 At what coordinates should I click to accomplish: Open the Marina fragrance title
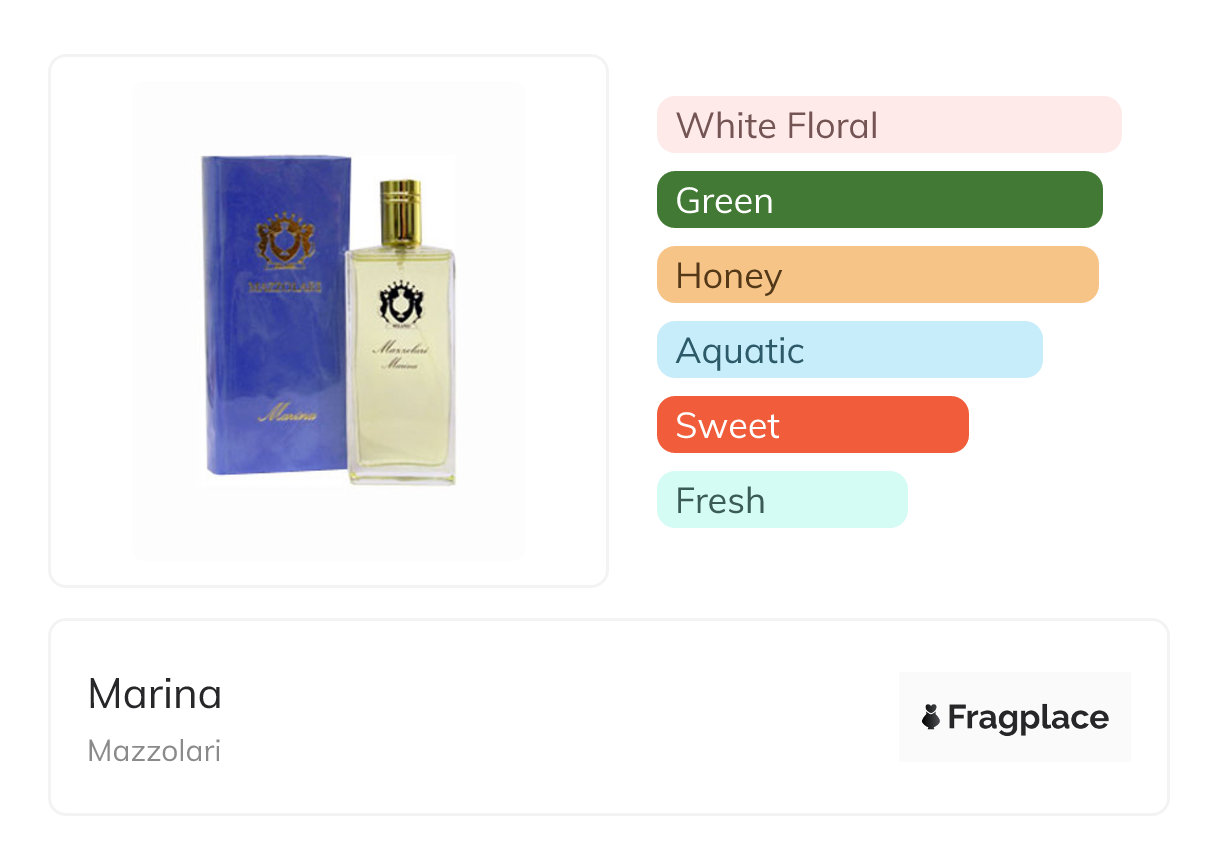tap(155, 694)
